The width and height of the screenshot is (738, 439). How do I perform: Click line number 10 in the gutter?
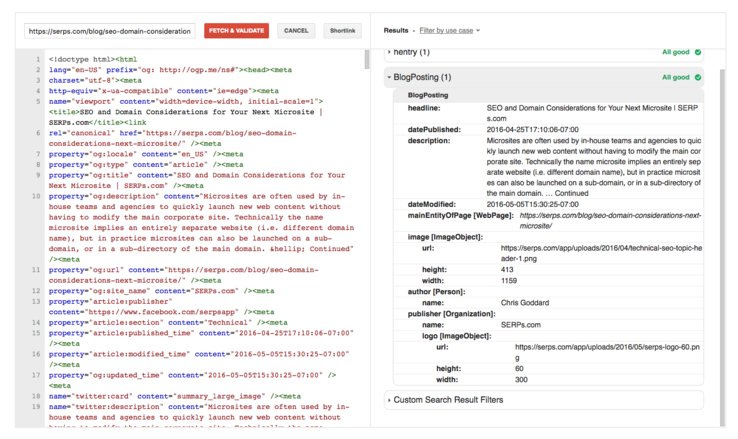[x=36, y=196]
